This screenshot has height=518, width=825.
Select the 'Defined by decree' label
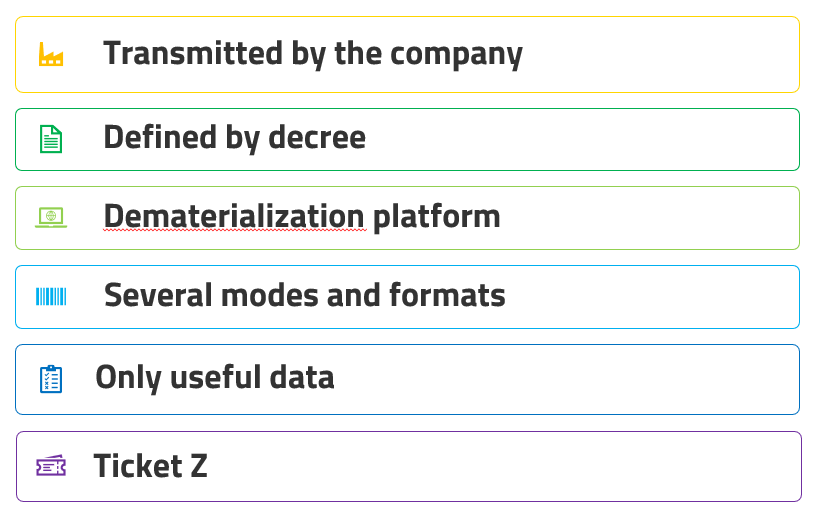coord(235,138)
